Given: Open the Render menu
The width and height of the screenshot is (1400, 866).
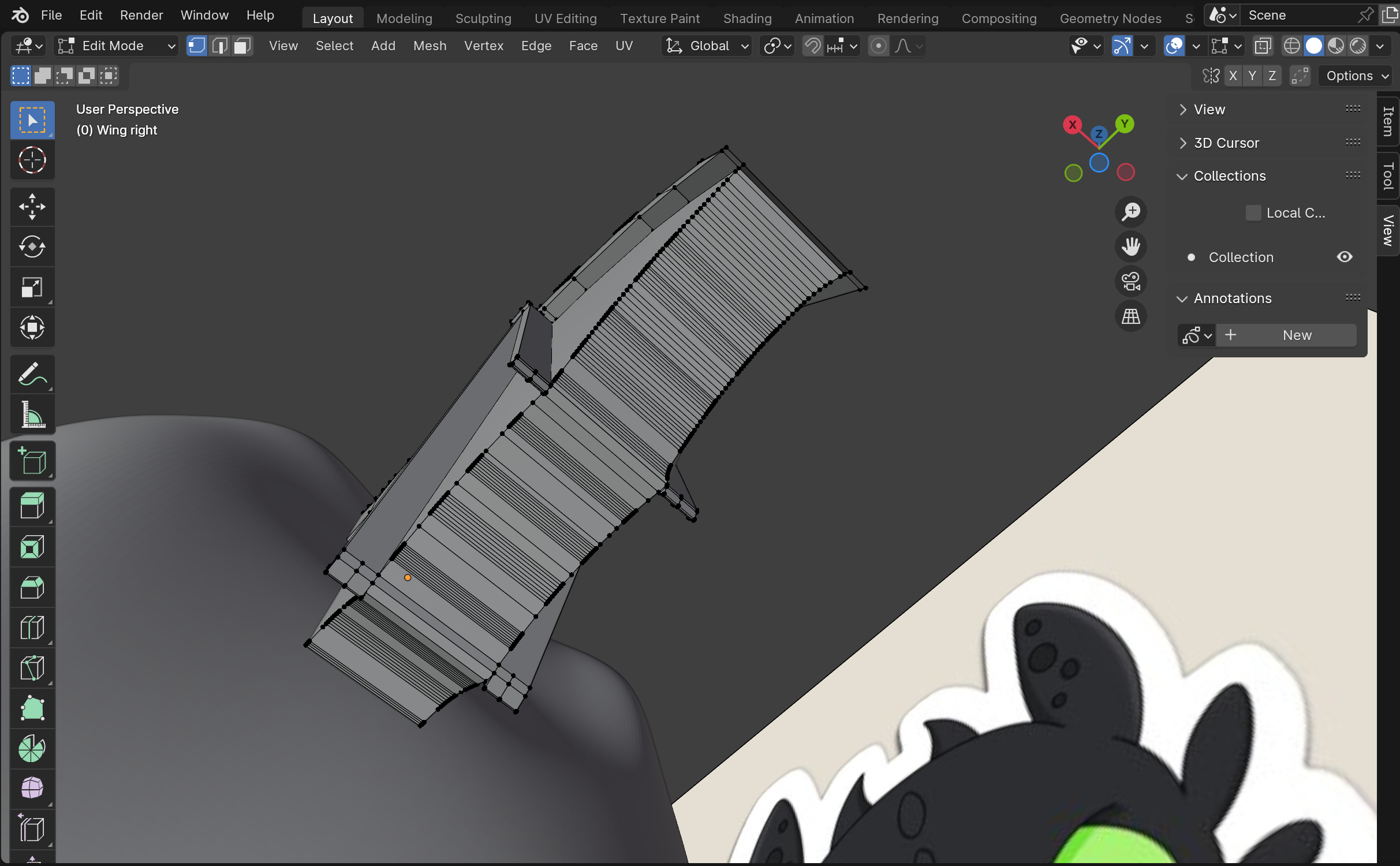Looking at the screenshot, I should 141,15.
